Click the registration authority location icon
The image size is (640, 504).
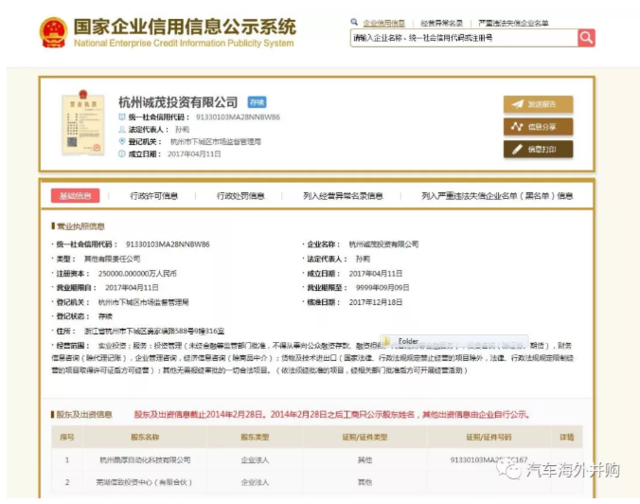click(x=122, y=141)
